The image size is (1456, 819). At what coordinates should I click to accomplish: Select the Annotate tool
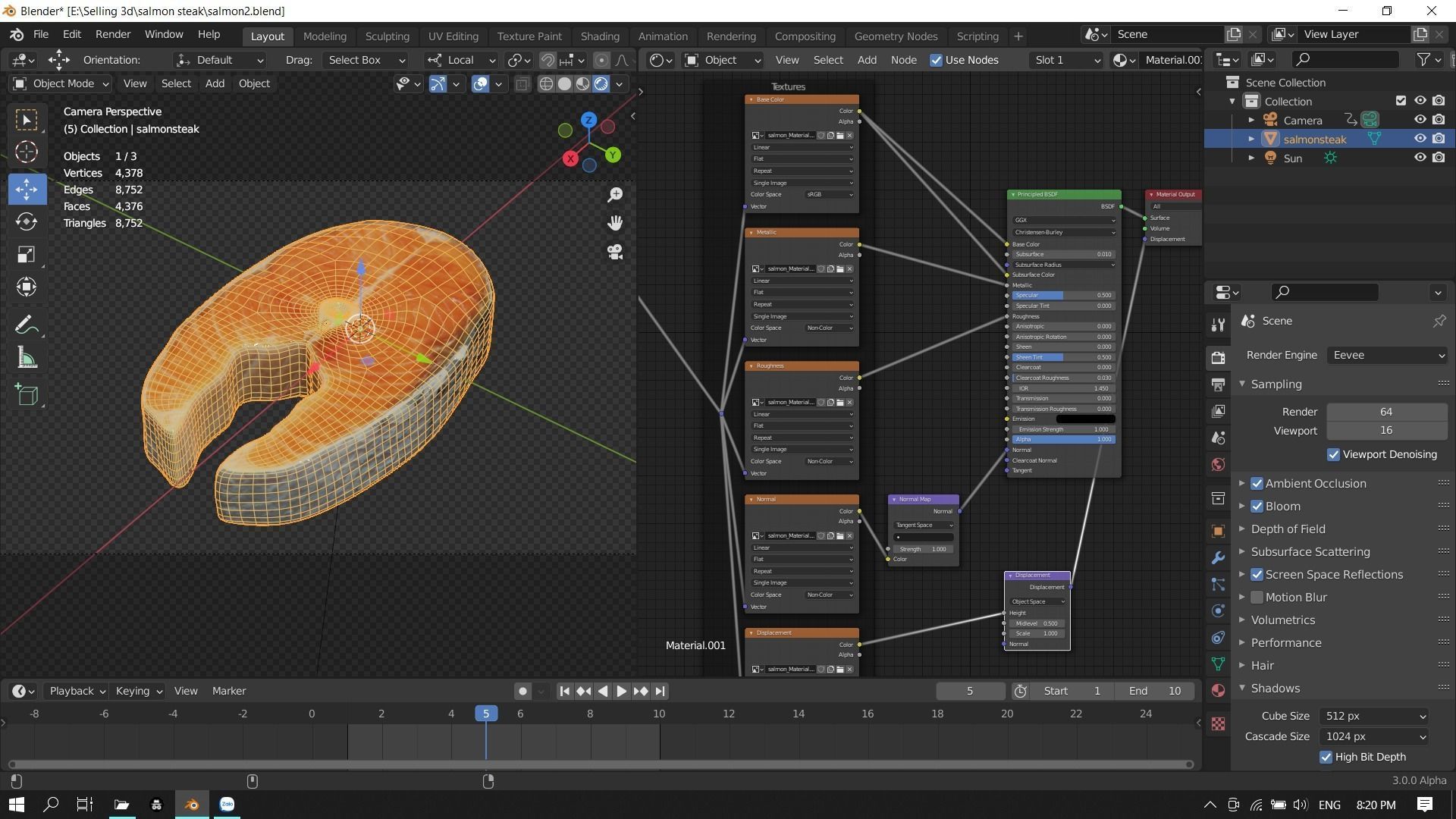click(x=27, y=325)
